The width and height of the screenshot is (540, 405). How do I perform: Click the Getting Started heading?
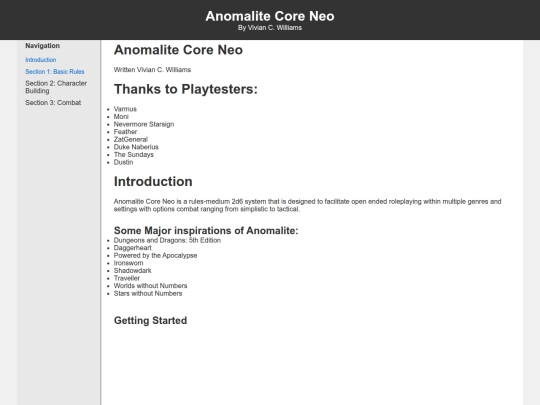[x=150, y=320]
